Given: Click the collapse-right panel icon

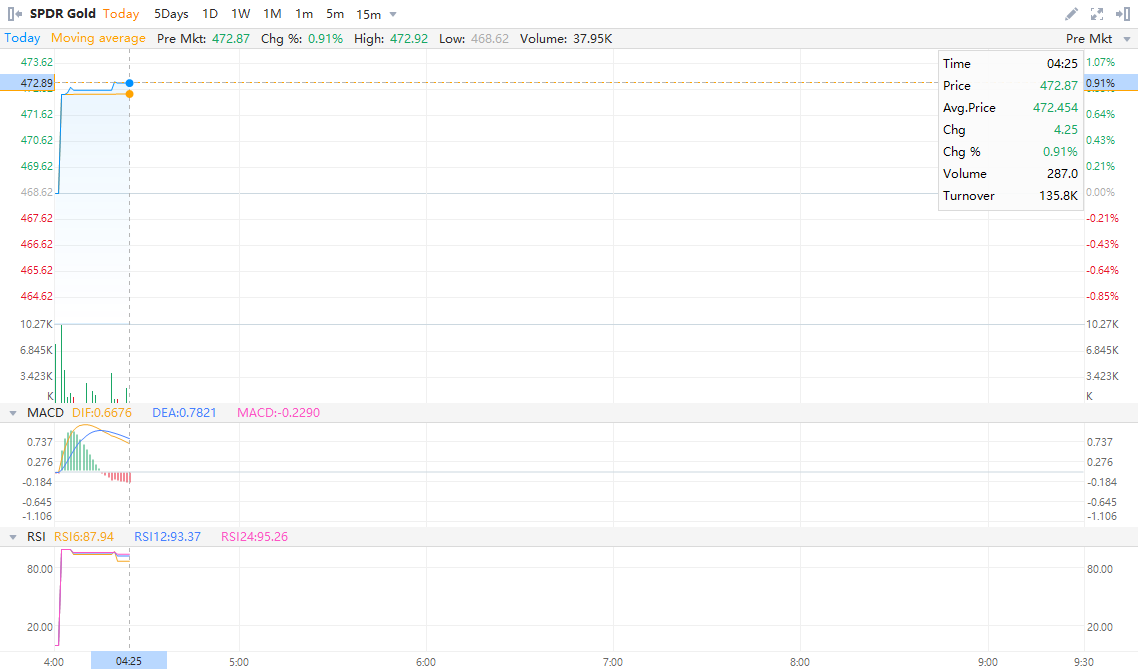Looking at the screenshot, I should point(1122,14).
